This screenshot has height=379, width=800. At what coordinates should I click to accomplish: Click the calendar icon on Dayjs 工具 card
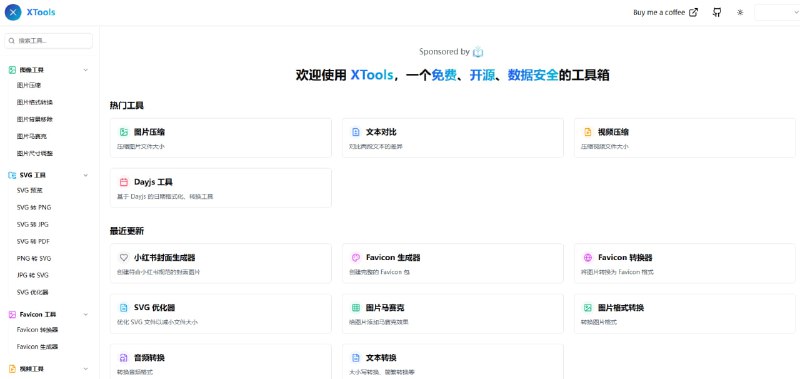tap(123, 182)
